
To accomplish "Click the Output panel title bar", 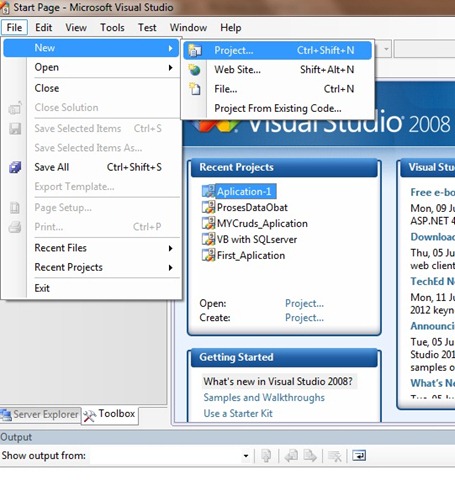I will 227,437.
